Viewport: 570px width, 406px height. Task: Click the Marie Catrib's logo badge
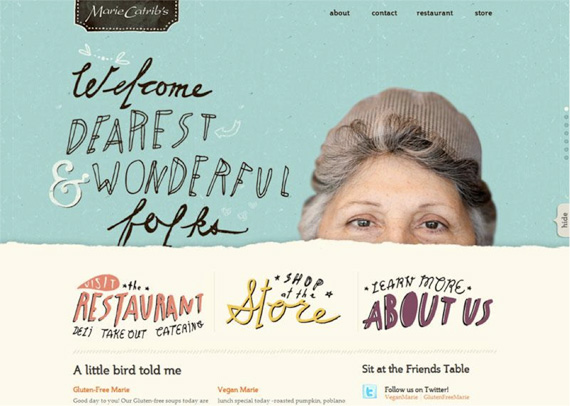(127, 15)
